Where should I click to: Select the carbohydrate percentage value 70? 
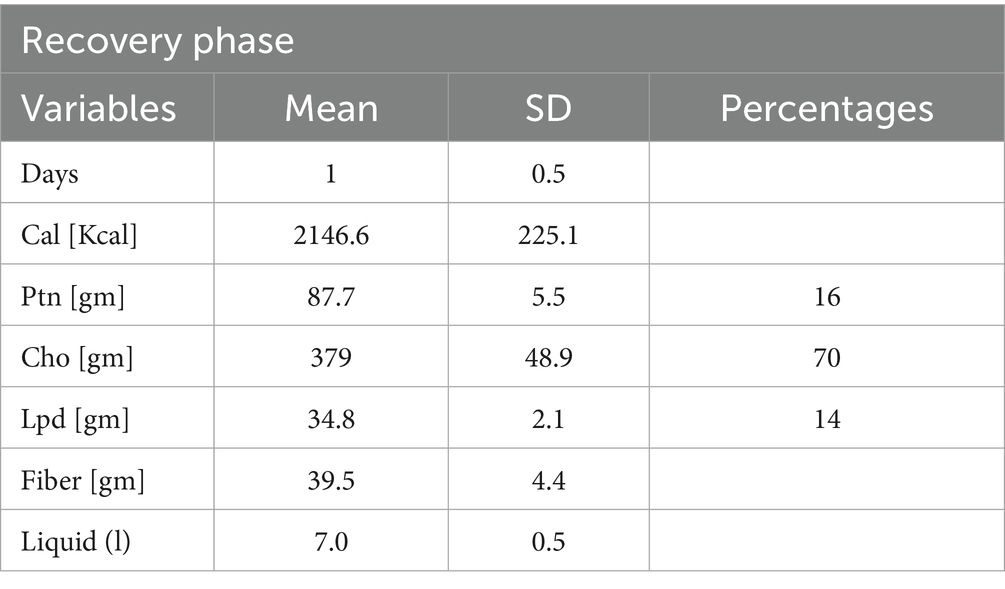click(x=827, y=357)
